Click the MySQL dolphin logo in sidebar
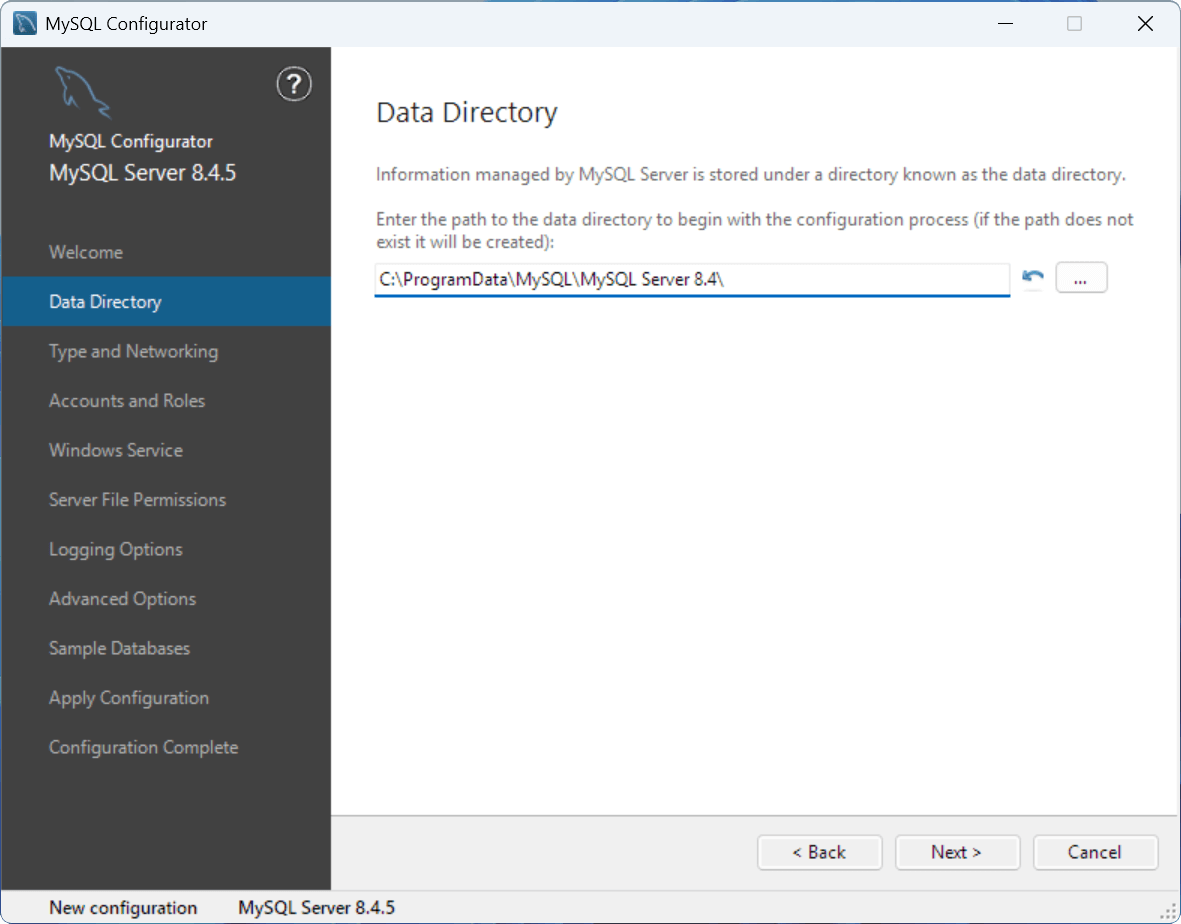 click(x=83, y=92)
